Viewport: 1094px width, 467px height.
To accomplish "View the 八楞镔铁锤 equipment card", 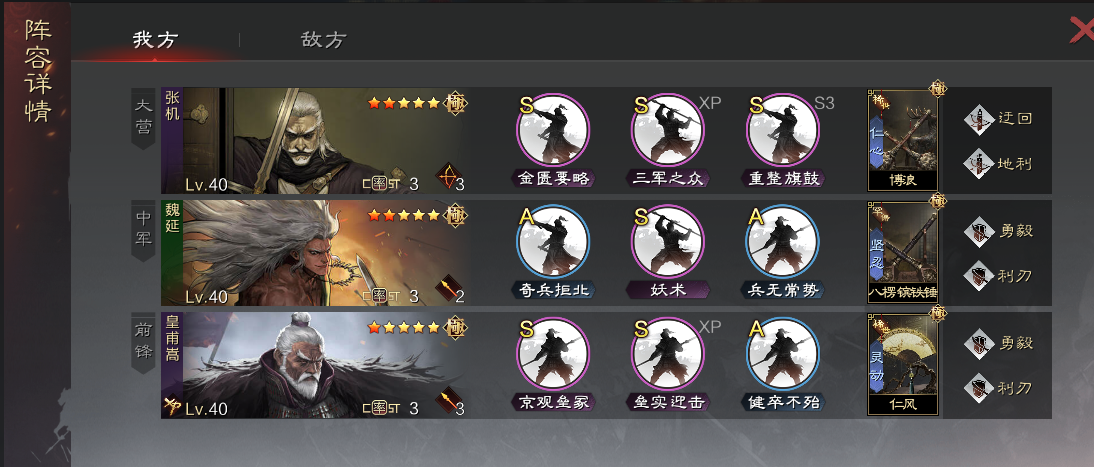I will [903, 252].
